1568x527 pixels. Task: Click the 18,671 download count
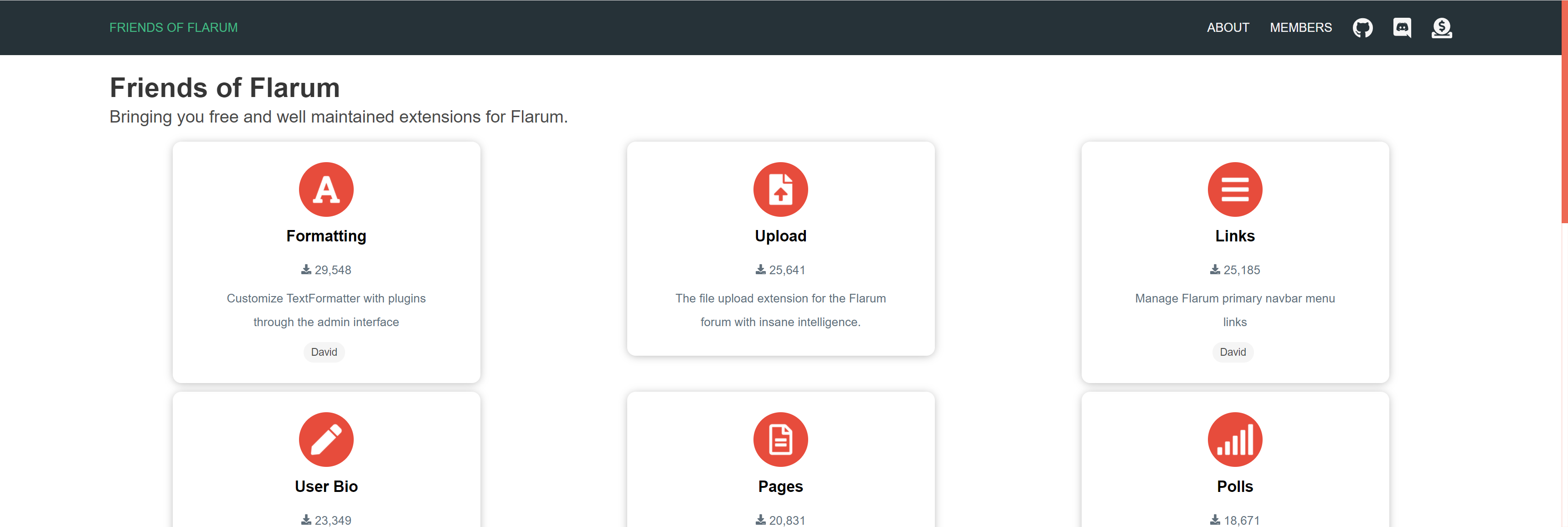(x=1242, y=520)
